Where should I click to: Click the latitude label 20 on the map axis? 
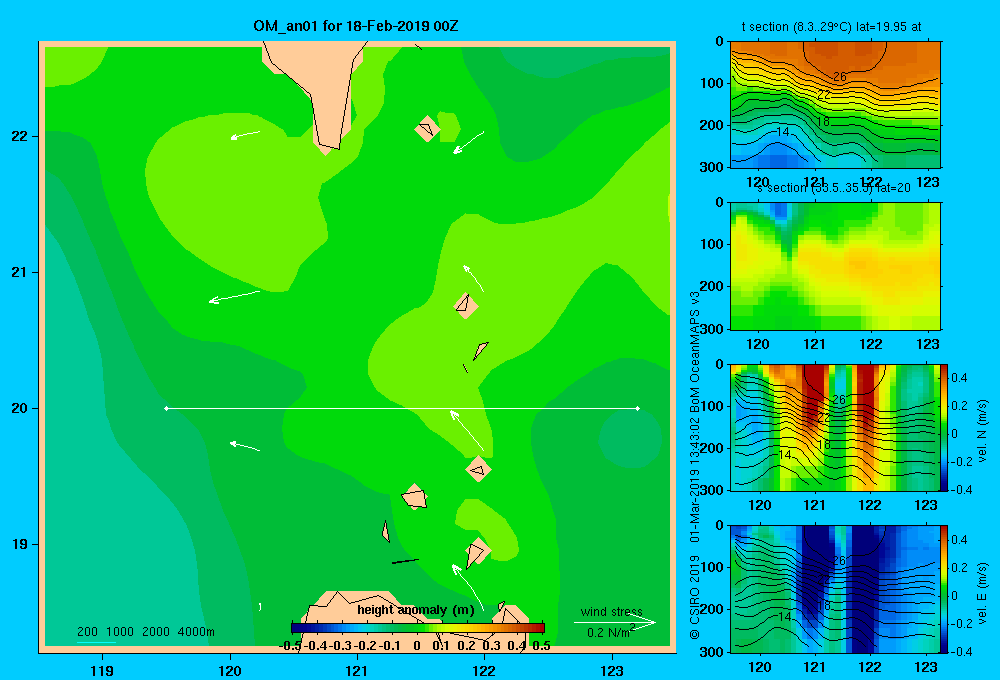click(x=20, y=408)
